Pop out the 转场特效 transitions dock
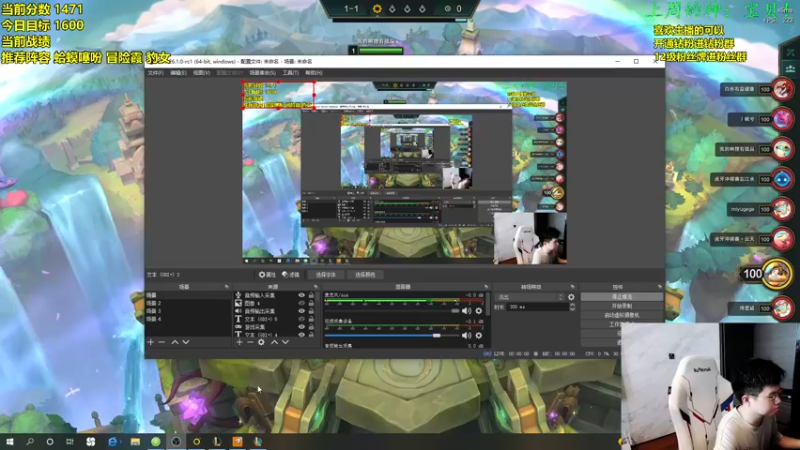The height and width of the screenshot is (450, 800). coord(572,287)
